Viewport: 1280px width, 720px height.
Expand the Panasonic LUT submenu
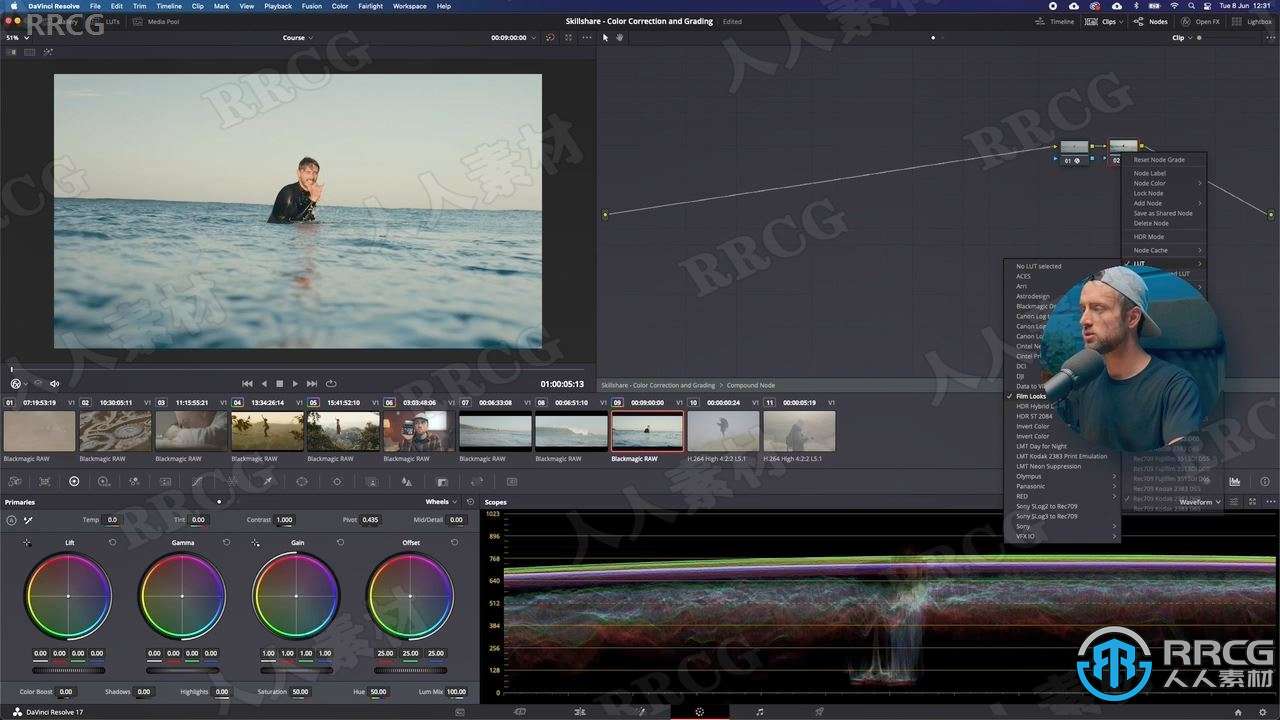[x=1064, y=486]
